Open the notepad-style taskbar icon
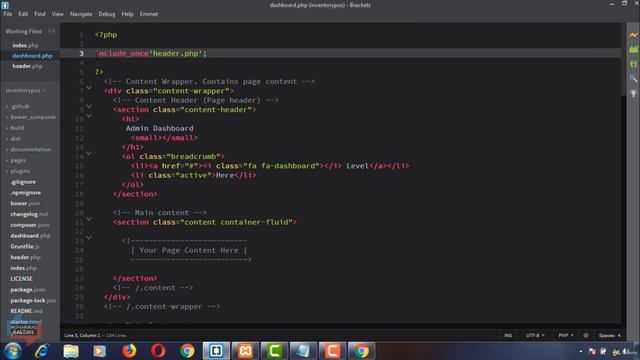640x360 pixels. (x=303, y=351)
